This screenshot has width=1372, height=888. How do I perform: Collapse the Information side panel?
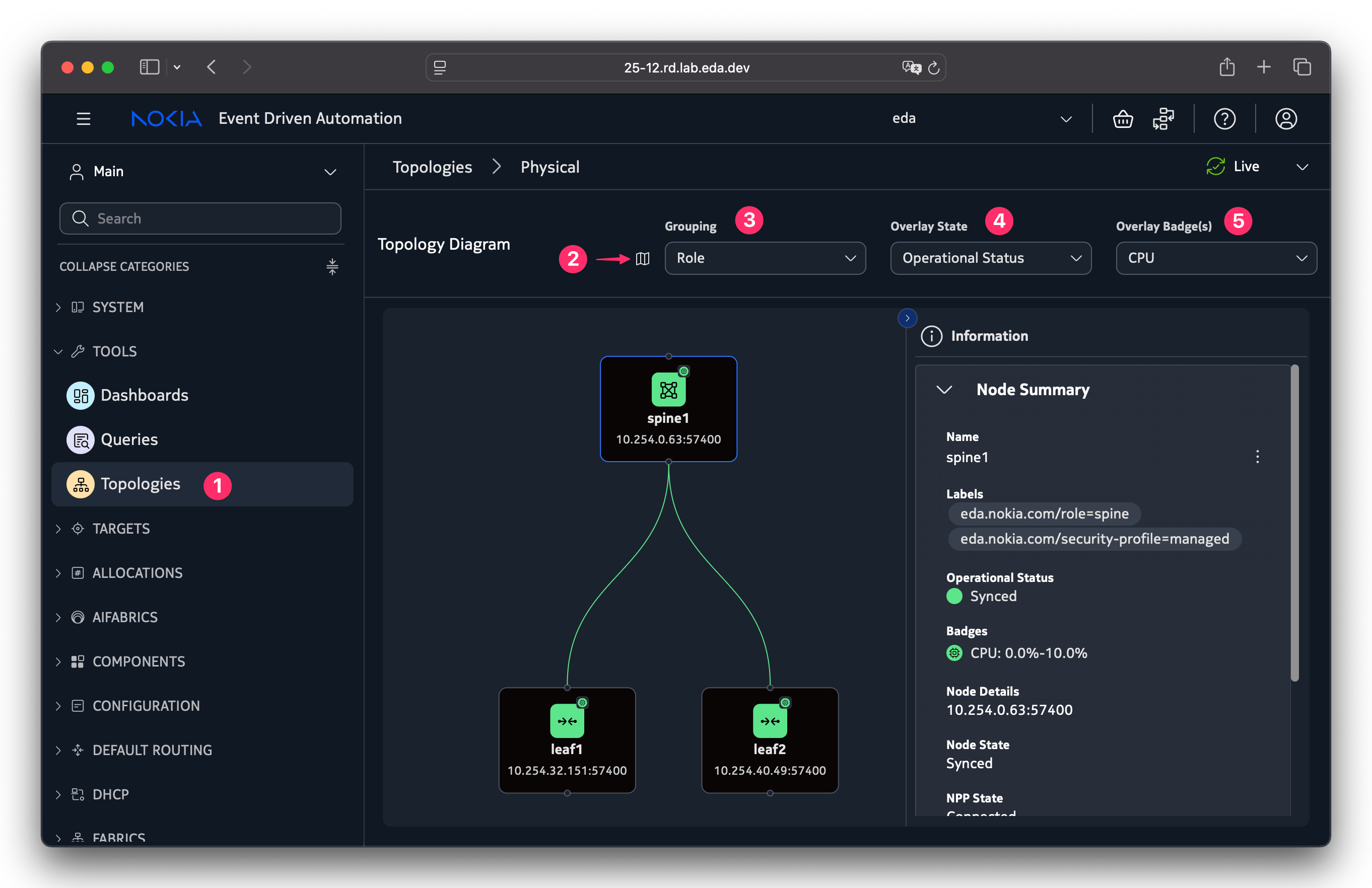pyautogui.click(x=907, y=318)
